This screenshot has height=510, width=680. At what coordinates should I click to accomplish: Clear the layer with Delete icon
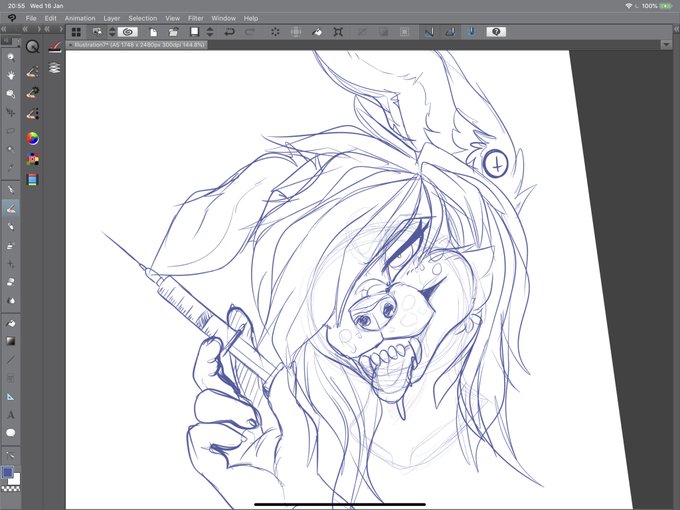tap(275, 32)
